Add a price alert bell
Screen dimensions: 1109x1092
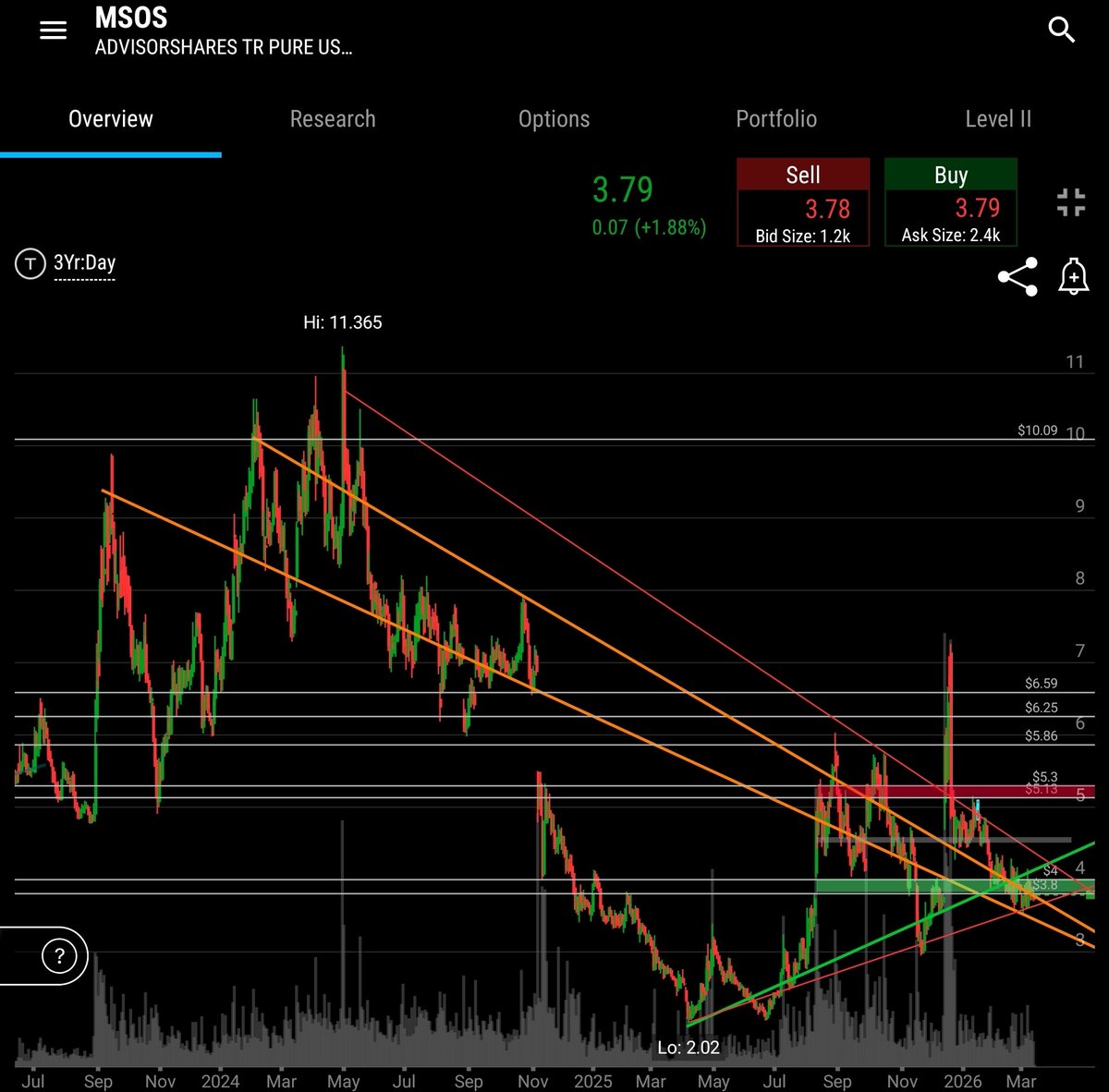[1074, 276]
